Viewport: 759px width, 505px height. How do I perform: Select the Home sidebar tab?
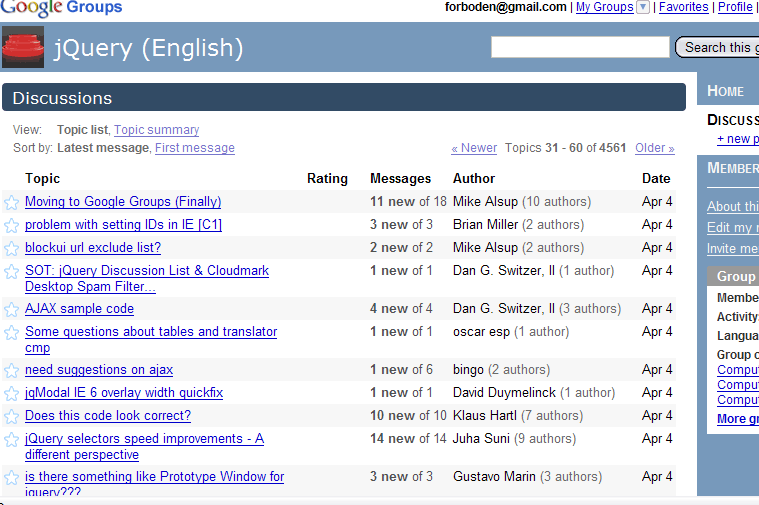pyautogui.click(x=728, y=91)
